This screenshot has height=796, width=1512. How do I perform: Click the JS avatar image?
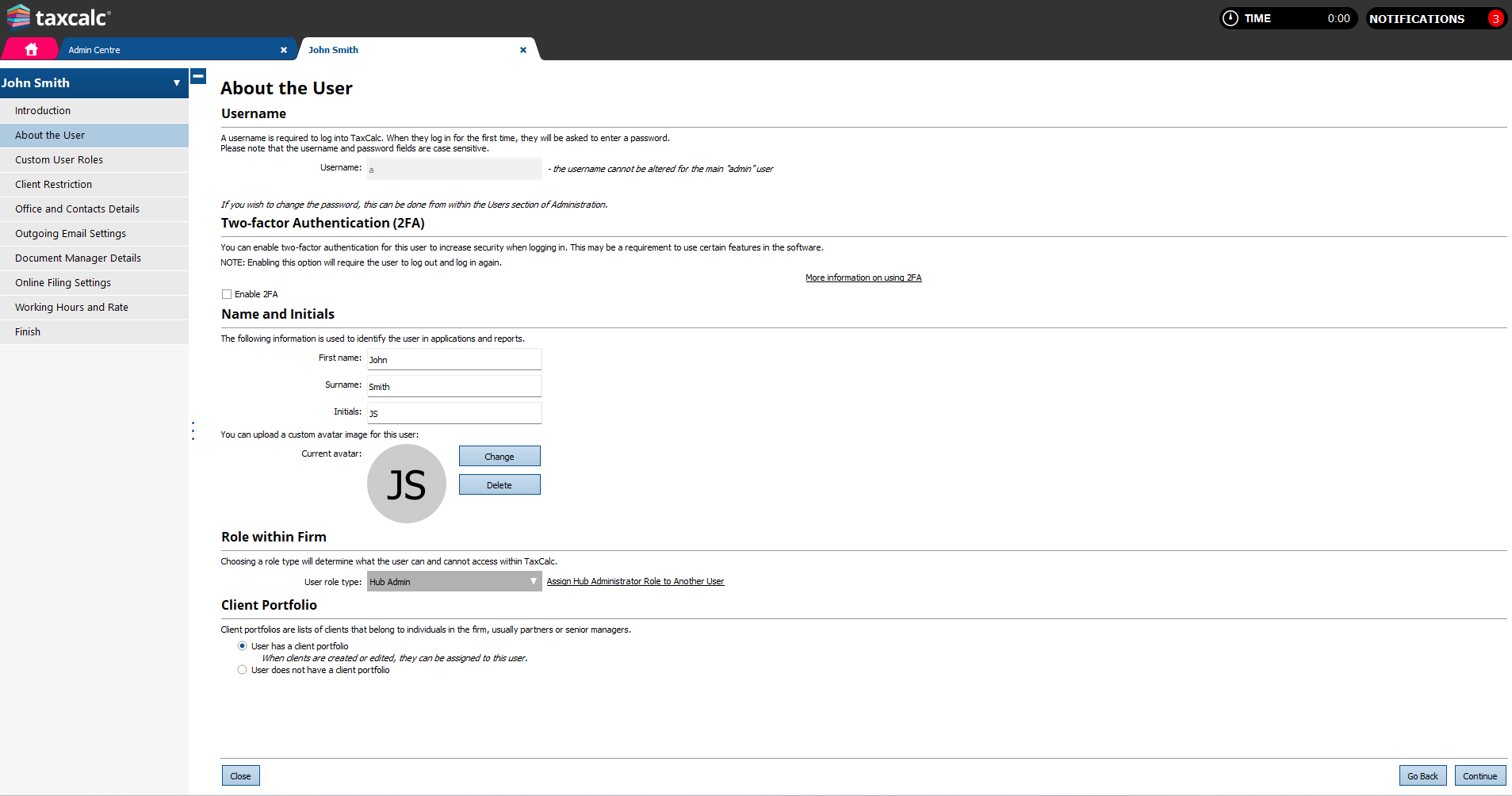pos(406,484)
